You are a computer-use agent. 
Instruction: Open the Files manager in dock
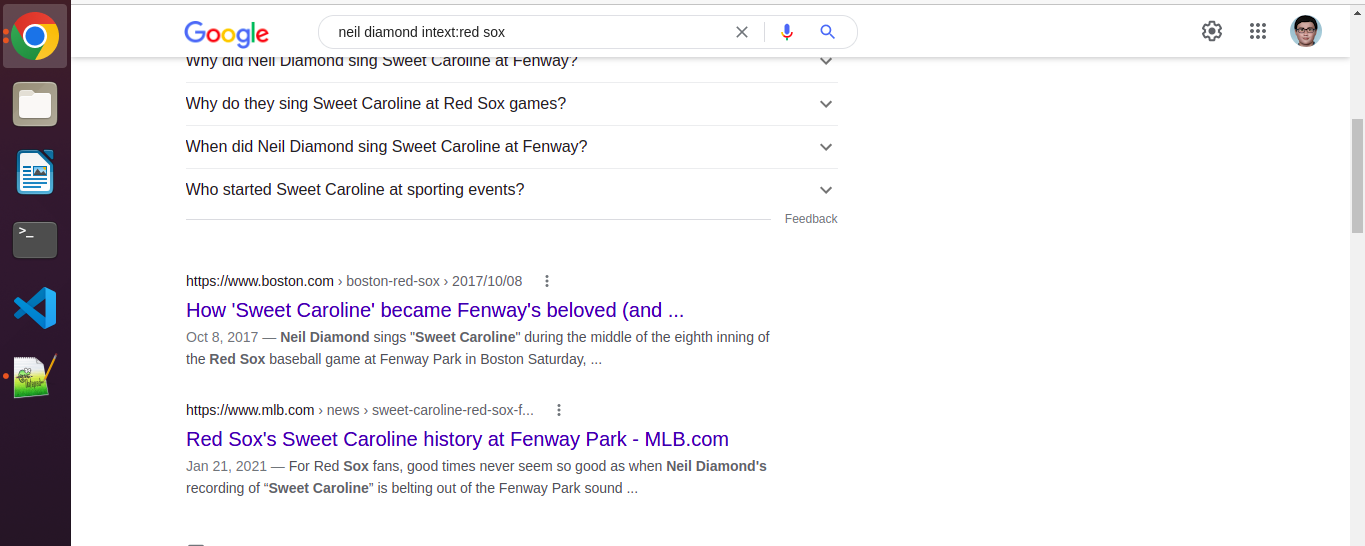(x=35, y=104)
